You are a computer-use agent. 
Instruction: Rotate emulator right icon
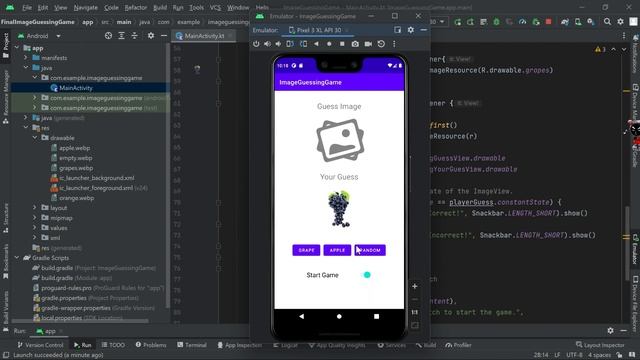coord(303,44)
